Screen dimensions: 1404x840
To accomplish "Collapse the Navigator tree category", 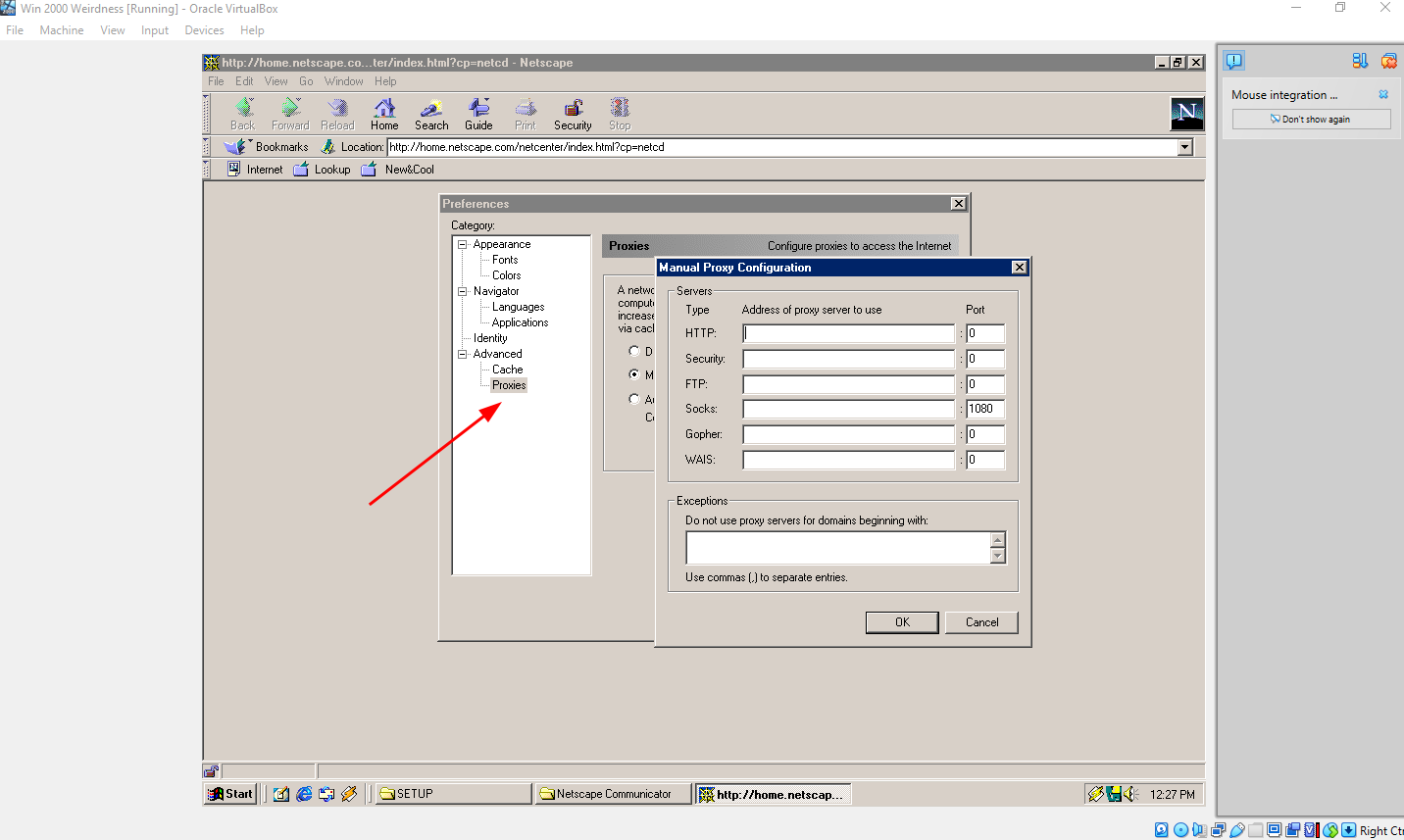I will (462, 291).
